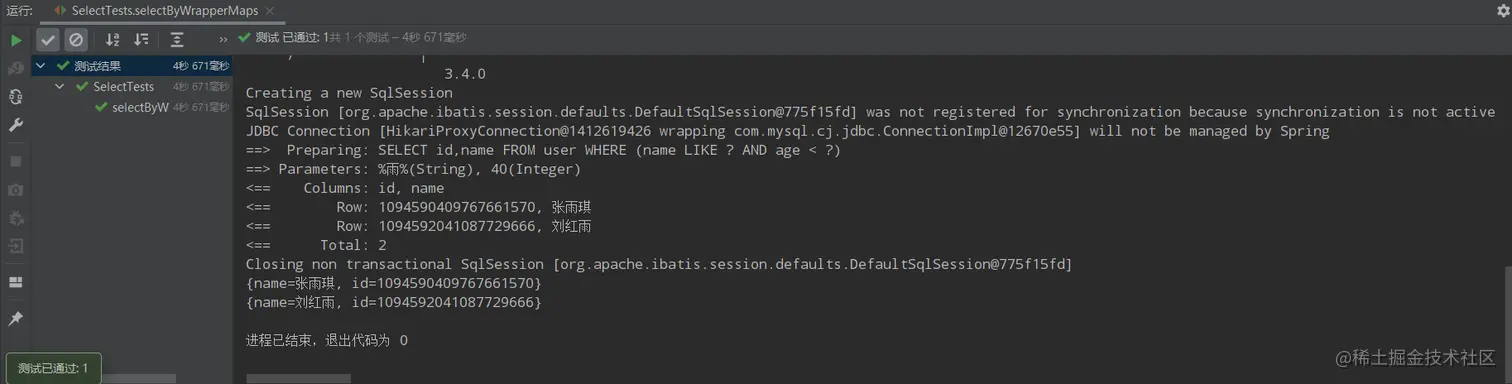This screenshot has height=384, width=1512.
Task: Click the camera dump threads icon
Action: pyautogui.click(x=16, y=189)
